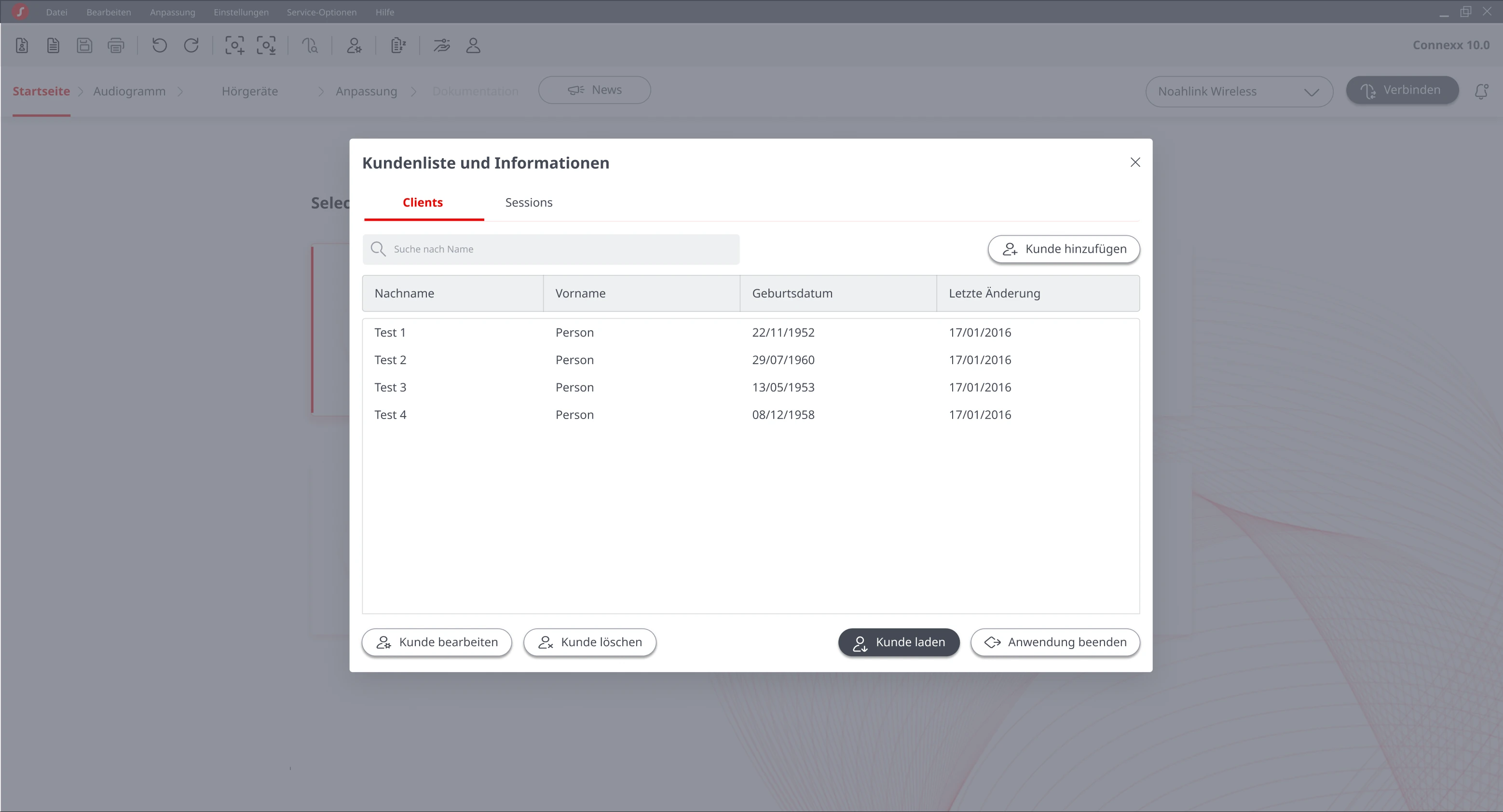Open a new document via toolbar icon
The image size is (1503, 812).
53,45
